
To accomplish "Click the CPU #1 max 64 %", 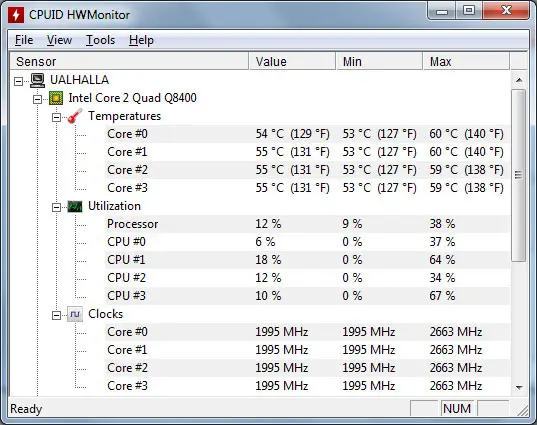I will pyautogui.click(x=442, y=260).
